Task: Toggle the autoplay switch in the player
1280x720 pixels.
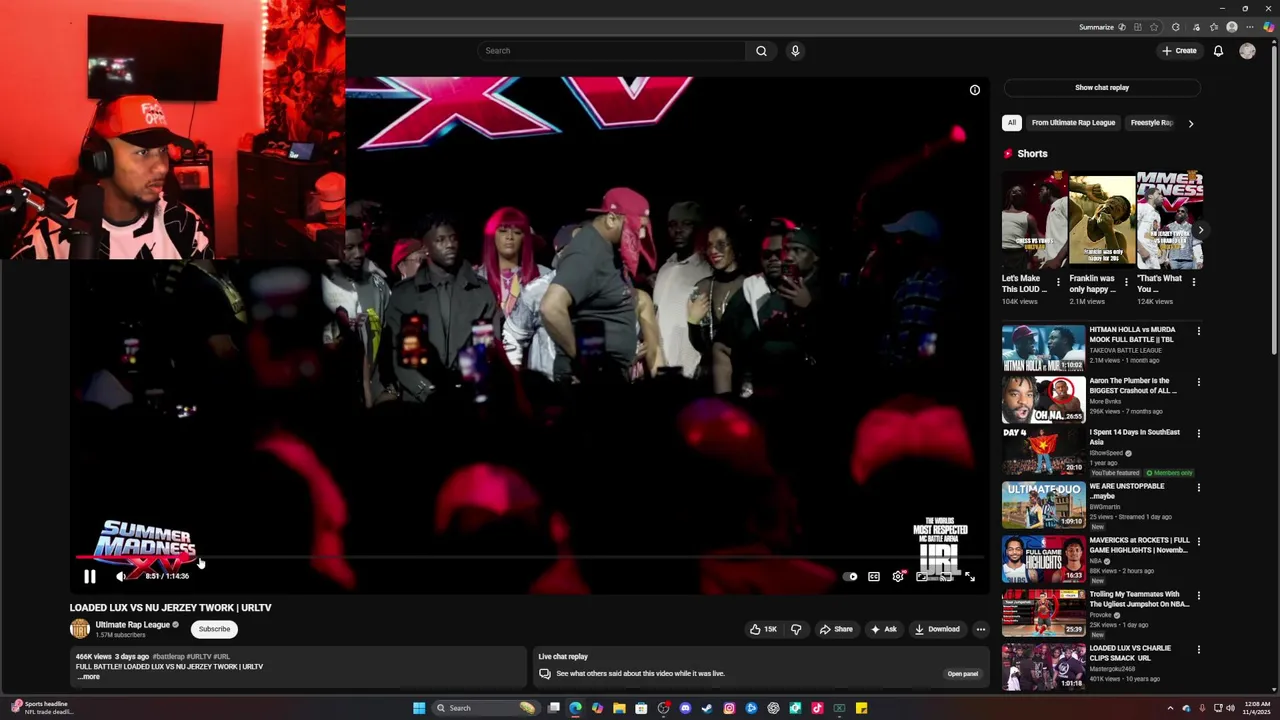Action: 849,576
